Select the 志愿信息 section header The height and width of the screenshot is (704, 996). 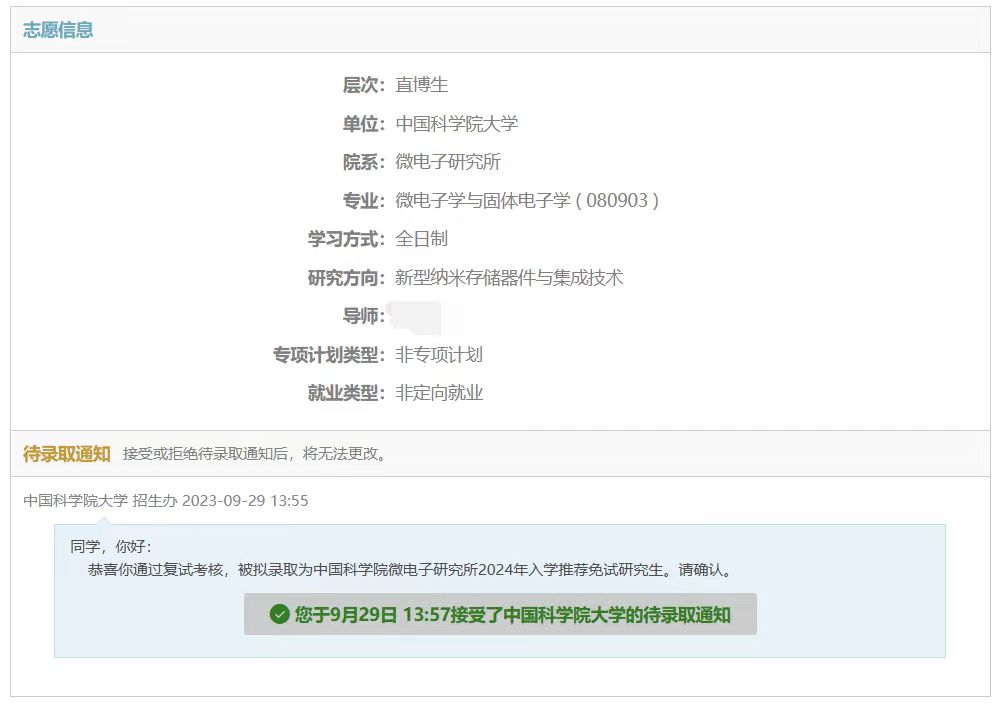coord(58,30)
